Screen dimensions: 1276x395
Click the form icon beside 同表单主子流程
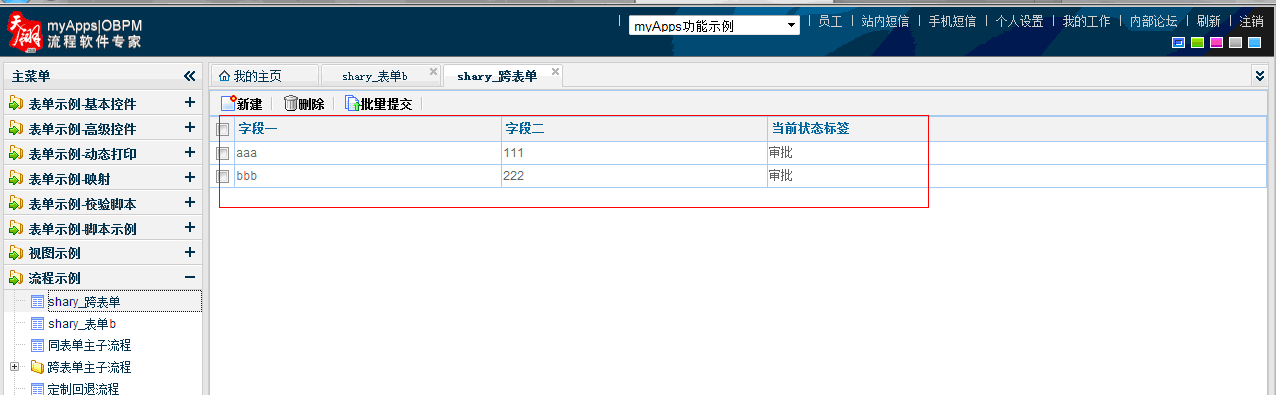(x=37, y=345)
